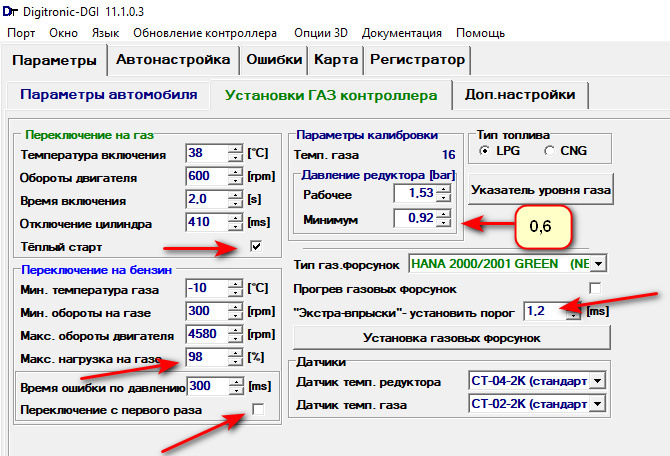Click the Макс. обороты двигателя field

pyautogui.click(x=207, y=334)
